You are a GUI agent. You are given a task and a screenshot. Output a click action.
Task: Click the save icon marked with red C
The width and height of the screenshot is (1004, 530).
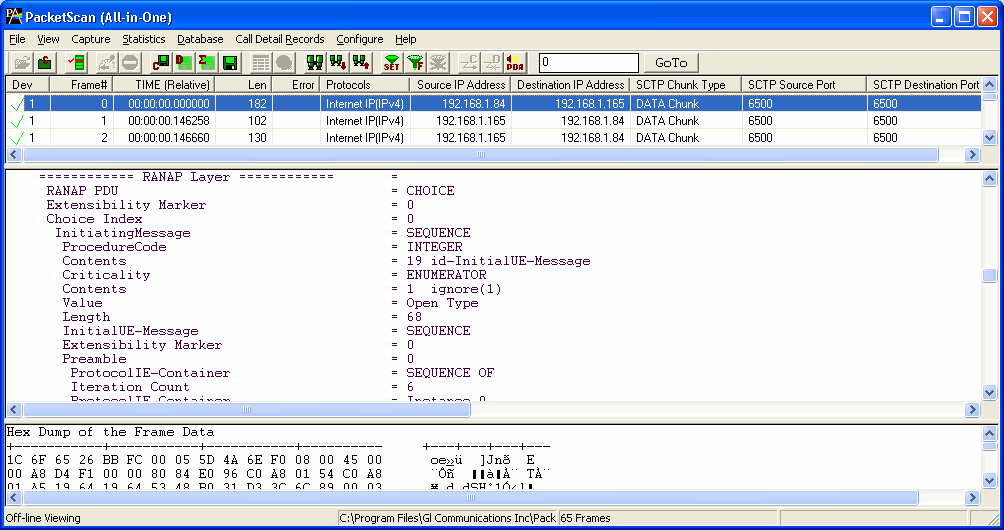pos(161,62)
